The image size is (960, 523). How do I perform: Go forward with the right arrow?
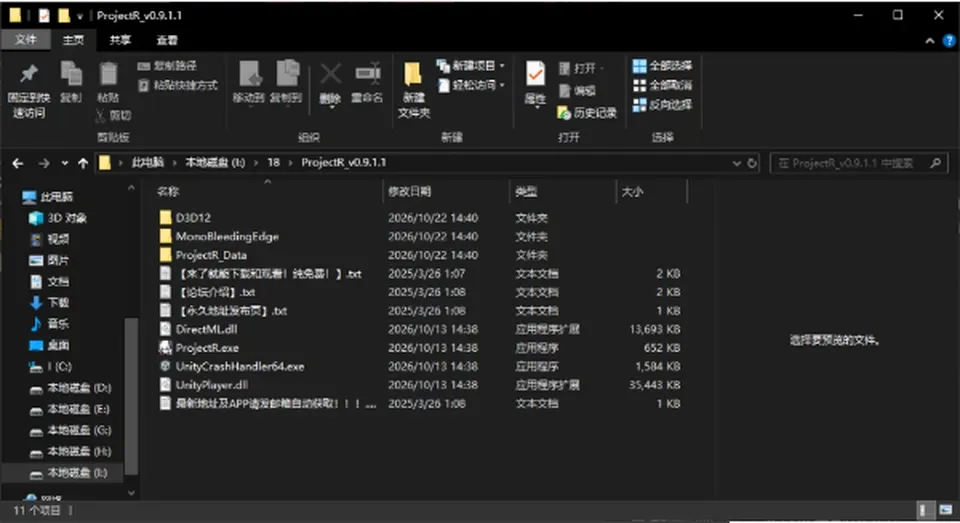[x=43, y=164]
